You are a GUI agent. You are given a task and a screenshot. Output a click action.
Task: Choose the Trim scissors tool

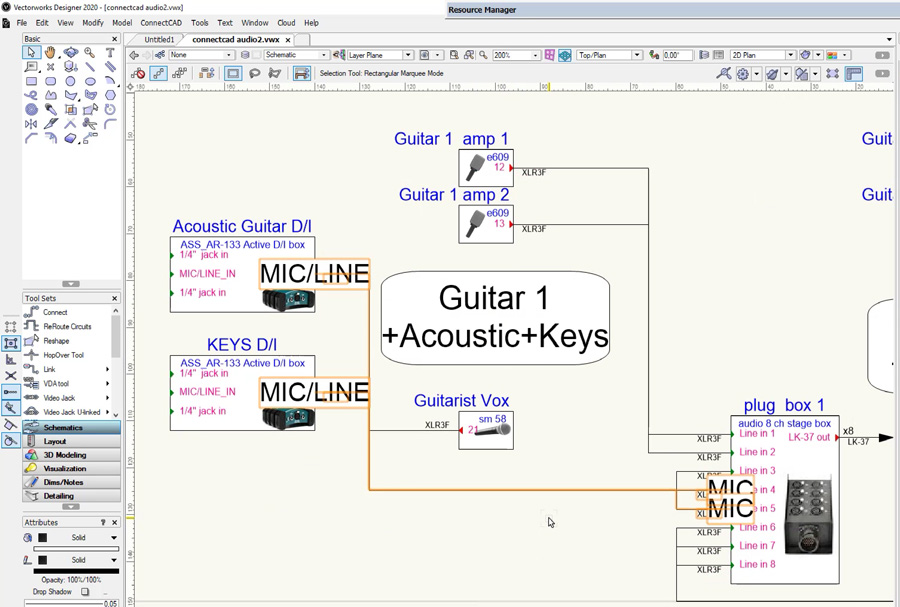click(x=90, y=123)
